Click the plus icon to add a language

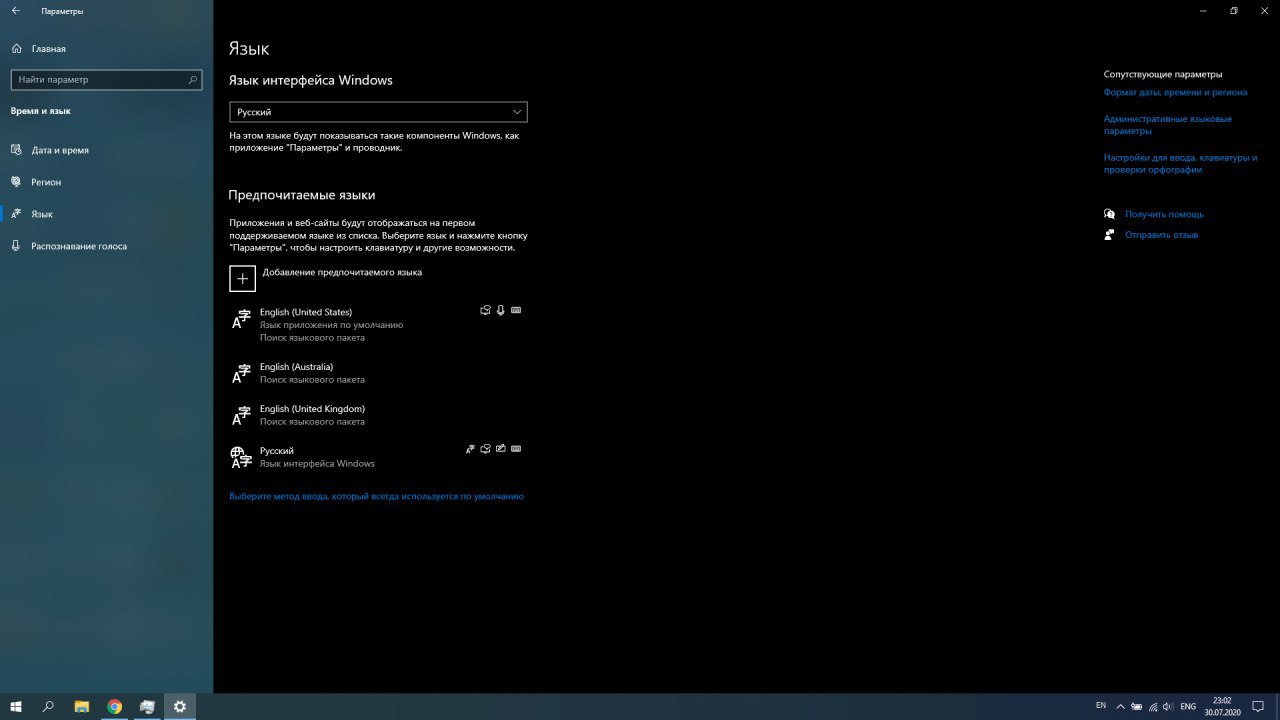242,279
